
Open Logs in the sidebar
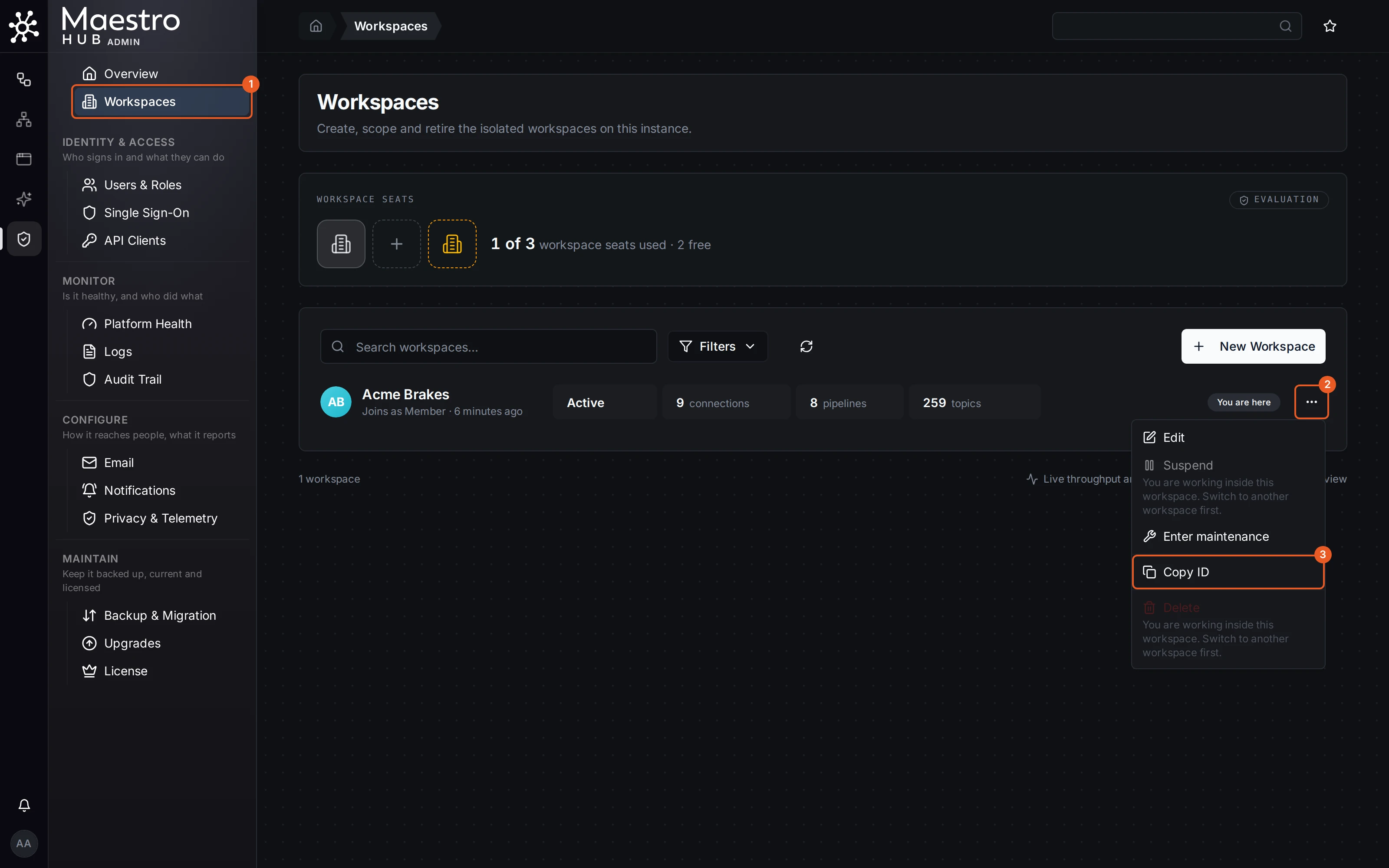[x=162, y=352]
